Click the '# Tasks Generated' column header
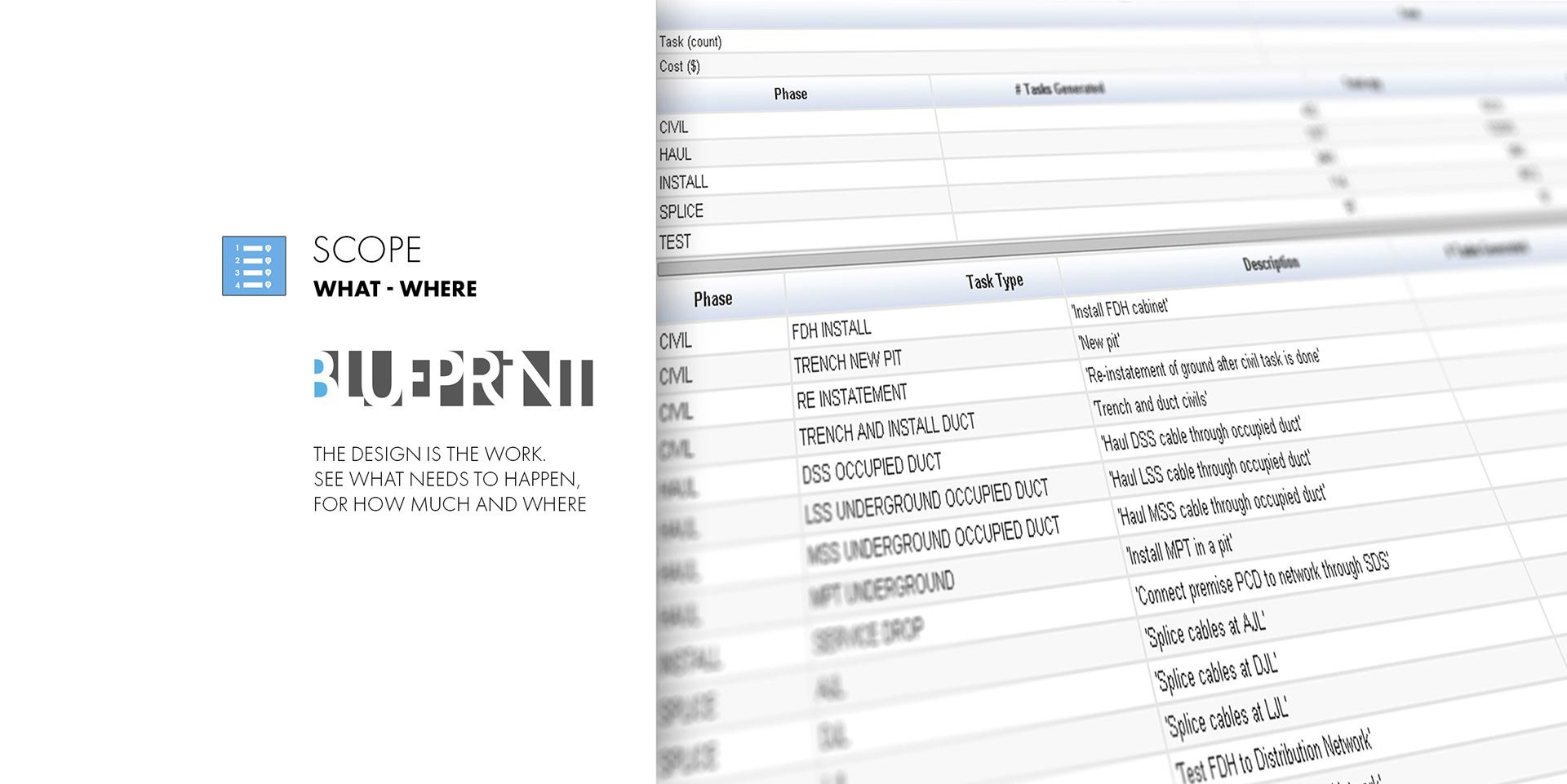The image size is (1567, 784). (x=1059, y=88)
